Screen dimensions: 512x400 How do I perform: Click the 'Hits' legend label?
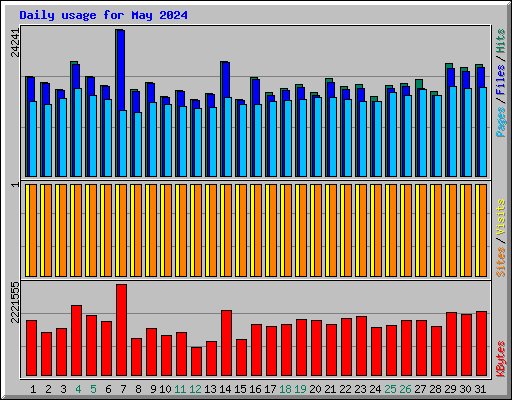[x=501, y=41]
